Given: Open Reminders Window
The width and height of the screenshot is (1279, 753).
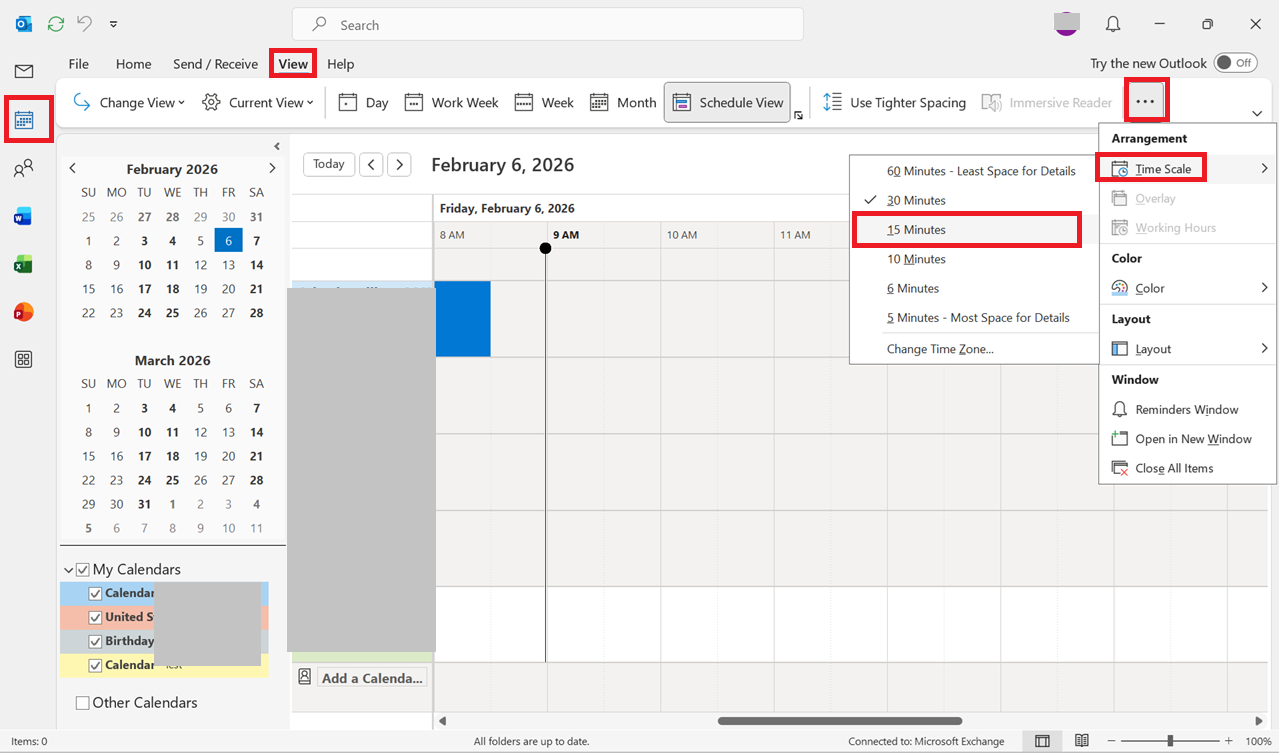Looking at the screenshot, I should 1188,410.
